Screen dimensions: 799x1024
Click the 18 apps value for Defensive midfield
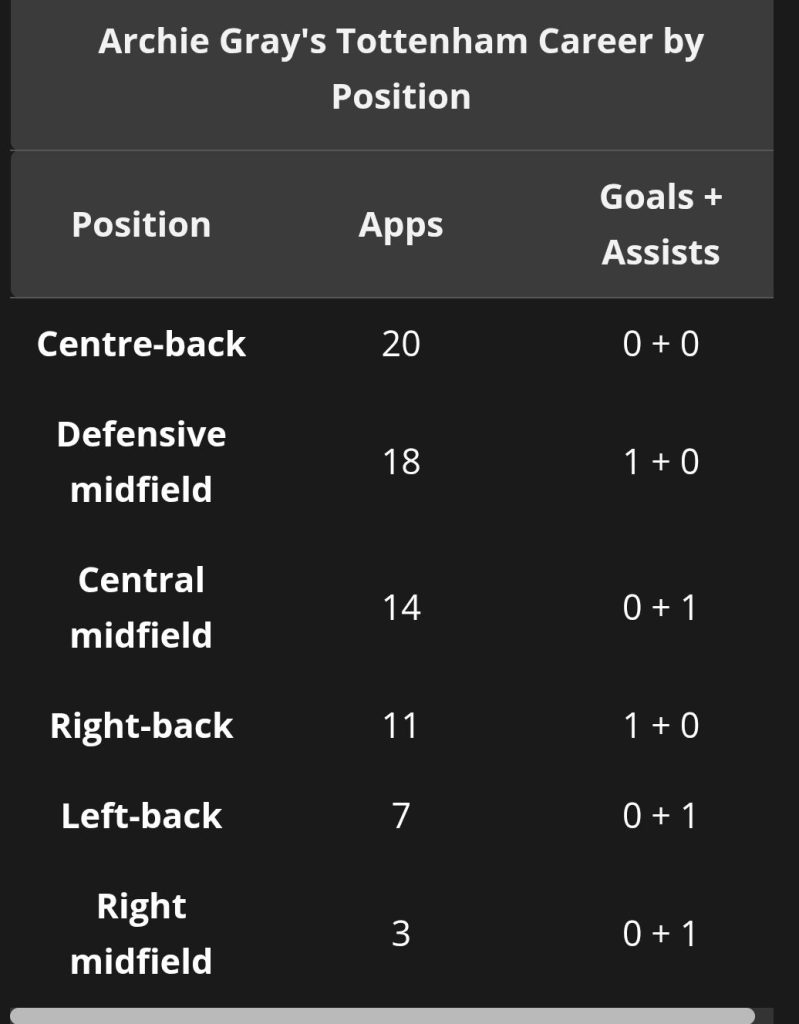pyautogui.click(x=401, y=462)
